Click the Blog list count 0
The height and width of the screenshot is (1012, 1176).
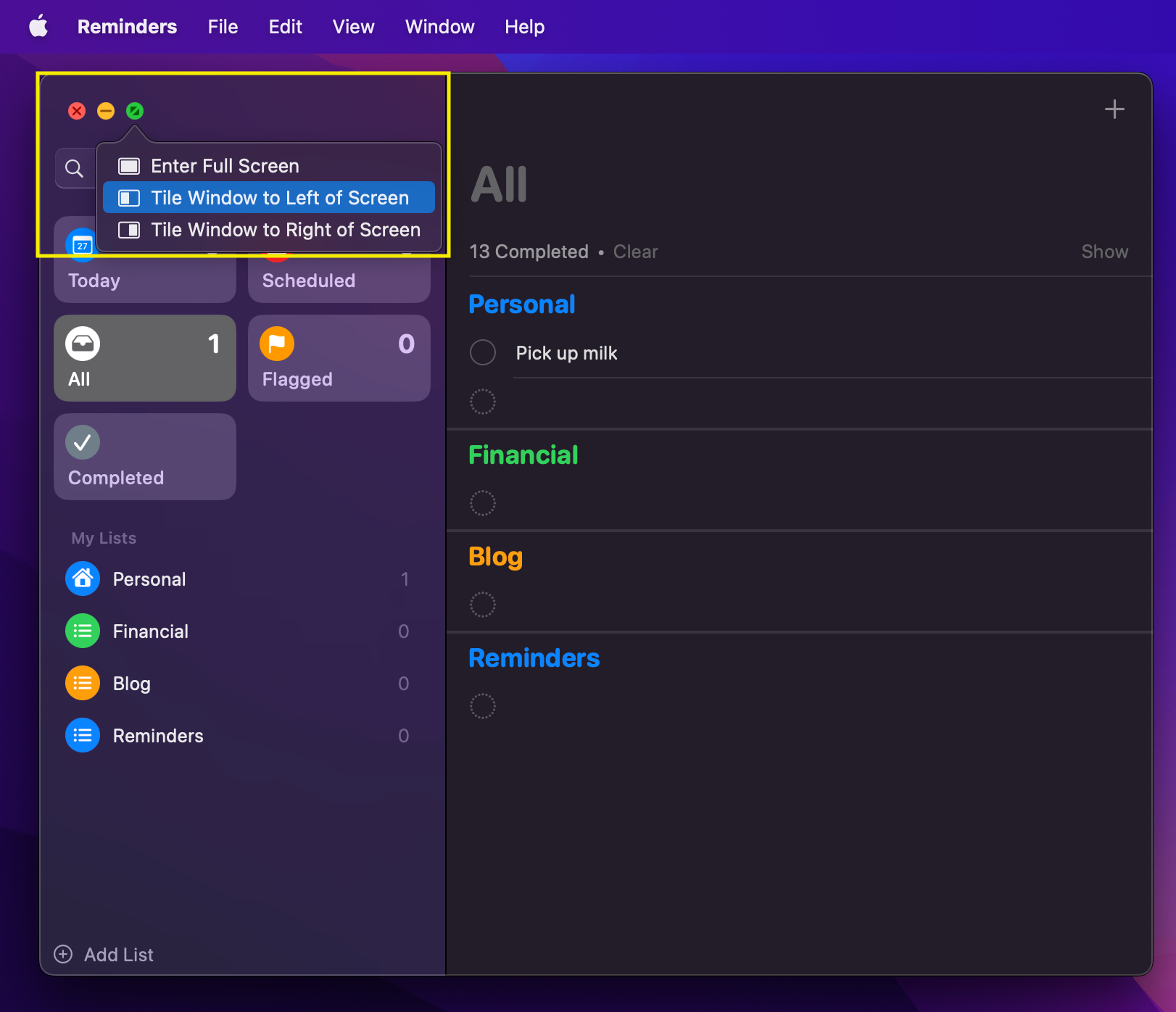coord(404,684)
